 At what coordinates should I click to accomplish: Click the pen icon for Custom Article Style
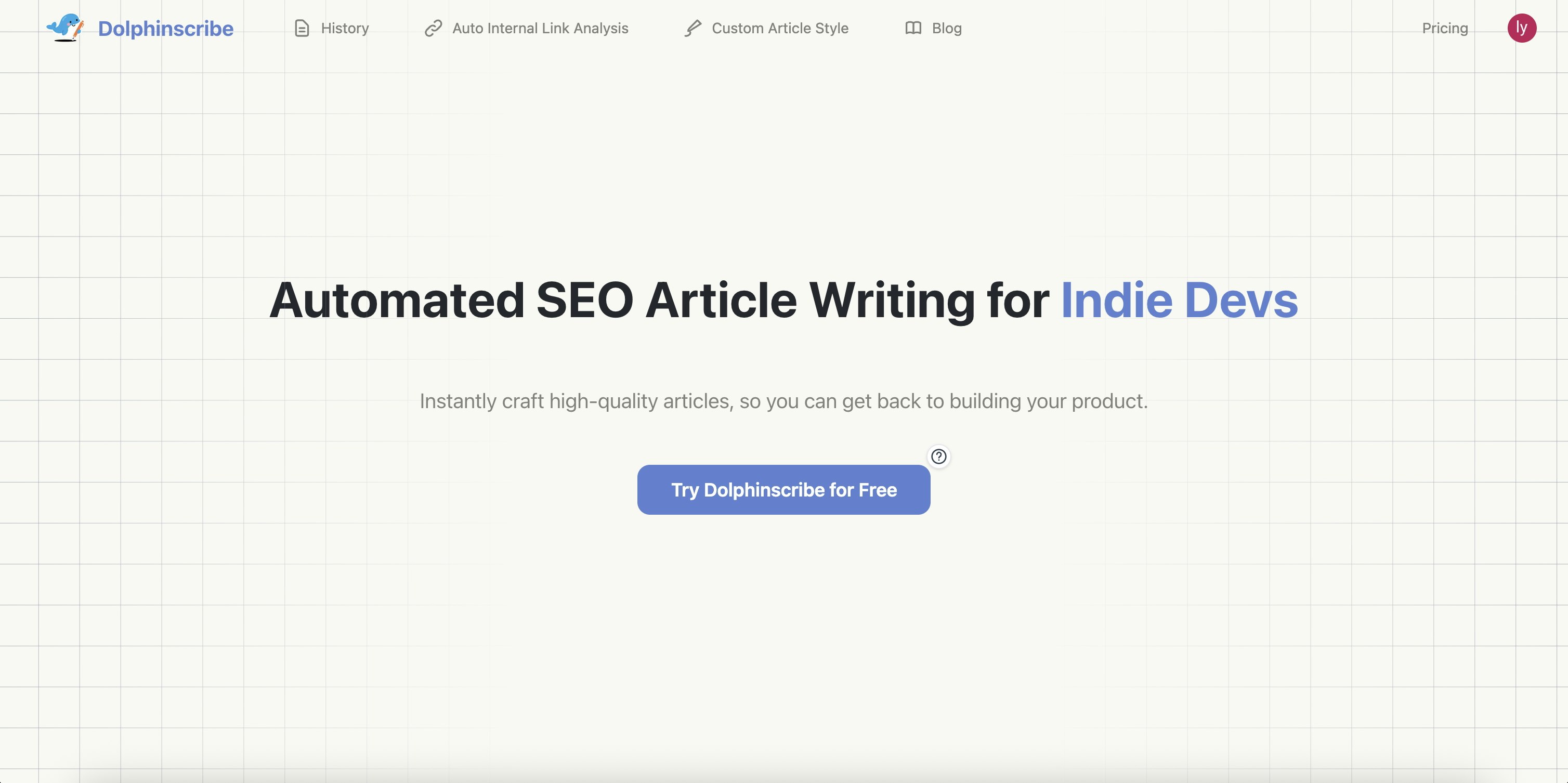pos(692,29)
